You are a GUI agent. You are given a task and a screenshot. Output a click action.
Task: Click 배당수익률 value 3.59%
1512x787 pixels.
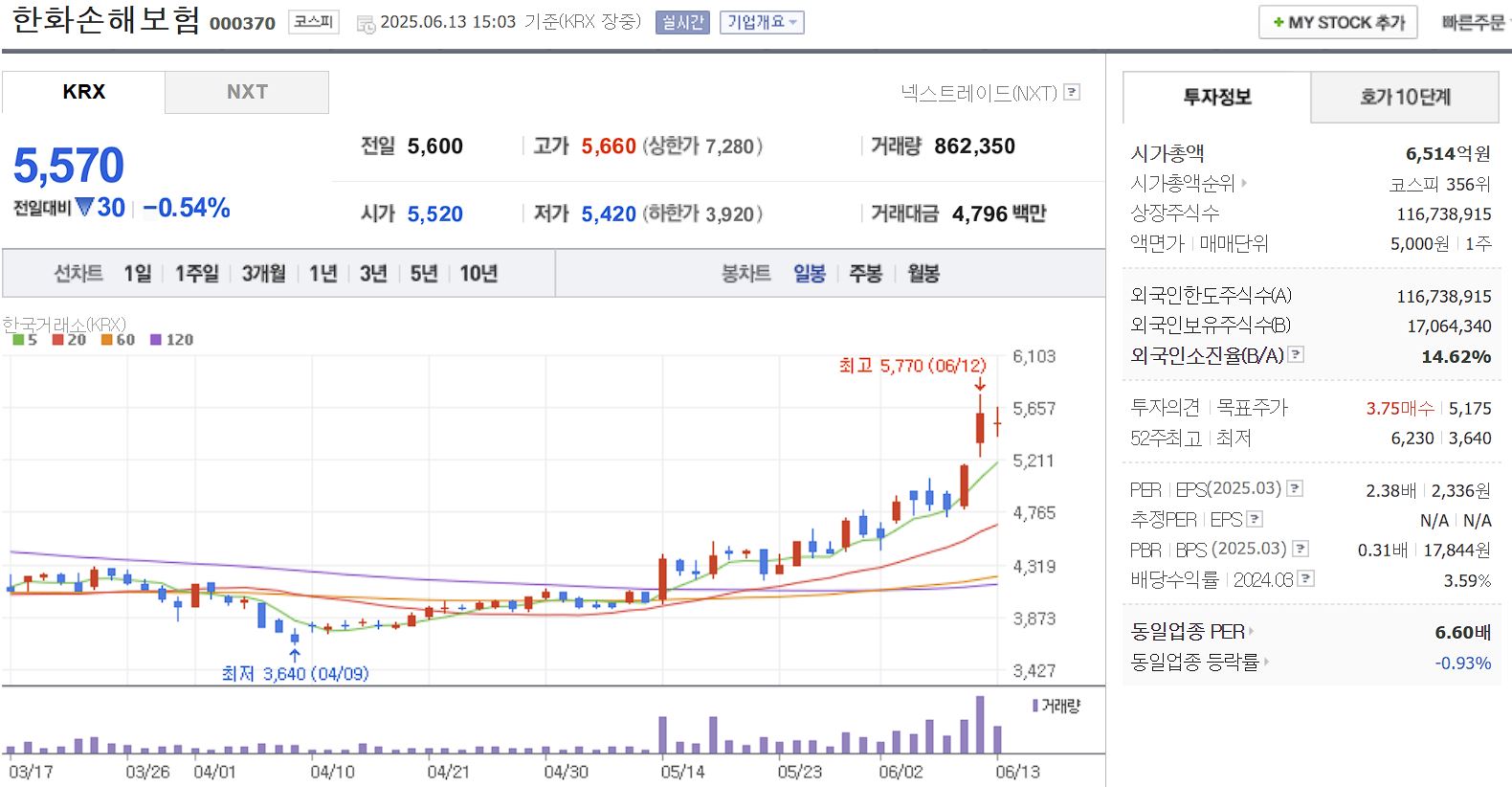(x=1467, y=580)
